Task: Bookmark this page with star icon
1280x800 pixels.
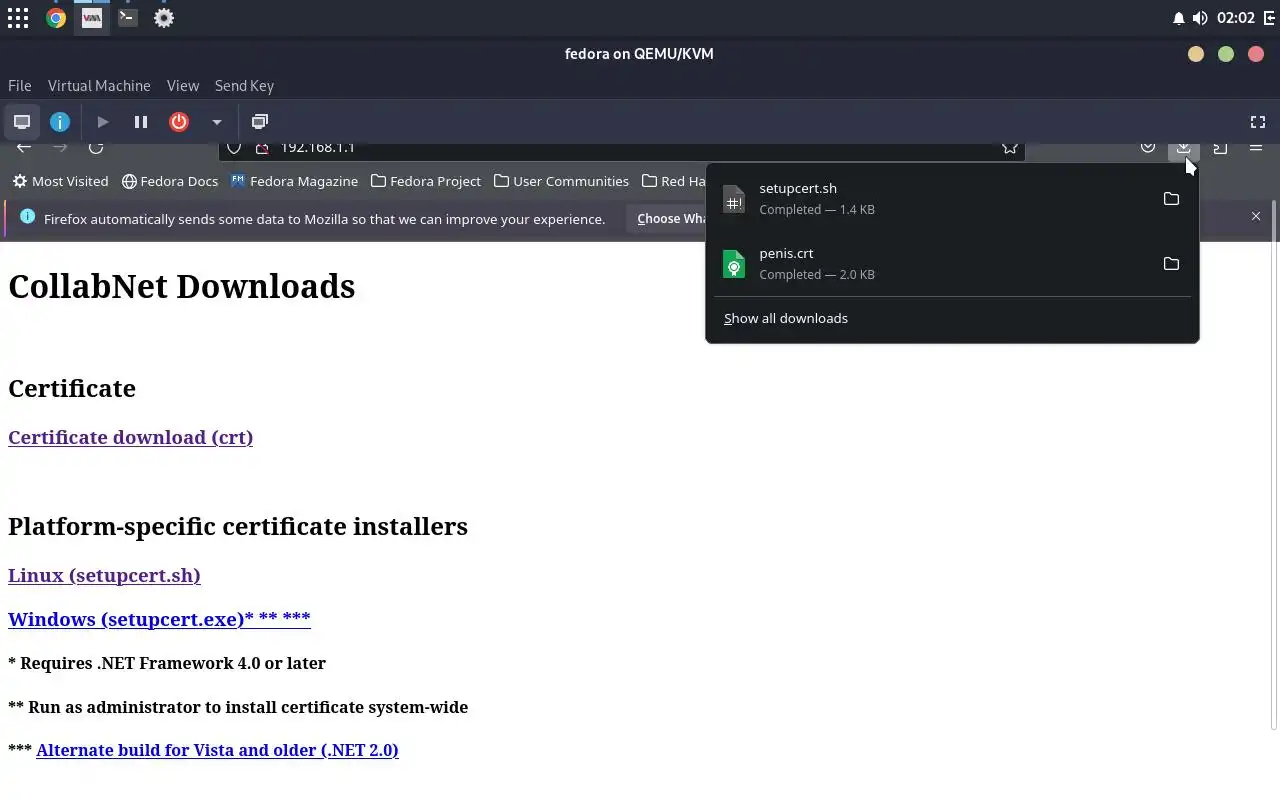Action: pos(1010,148)
